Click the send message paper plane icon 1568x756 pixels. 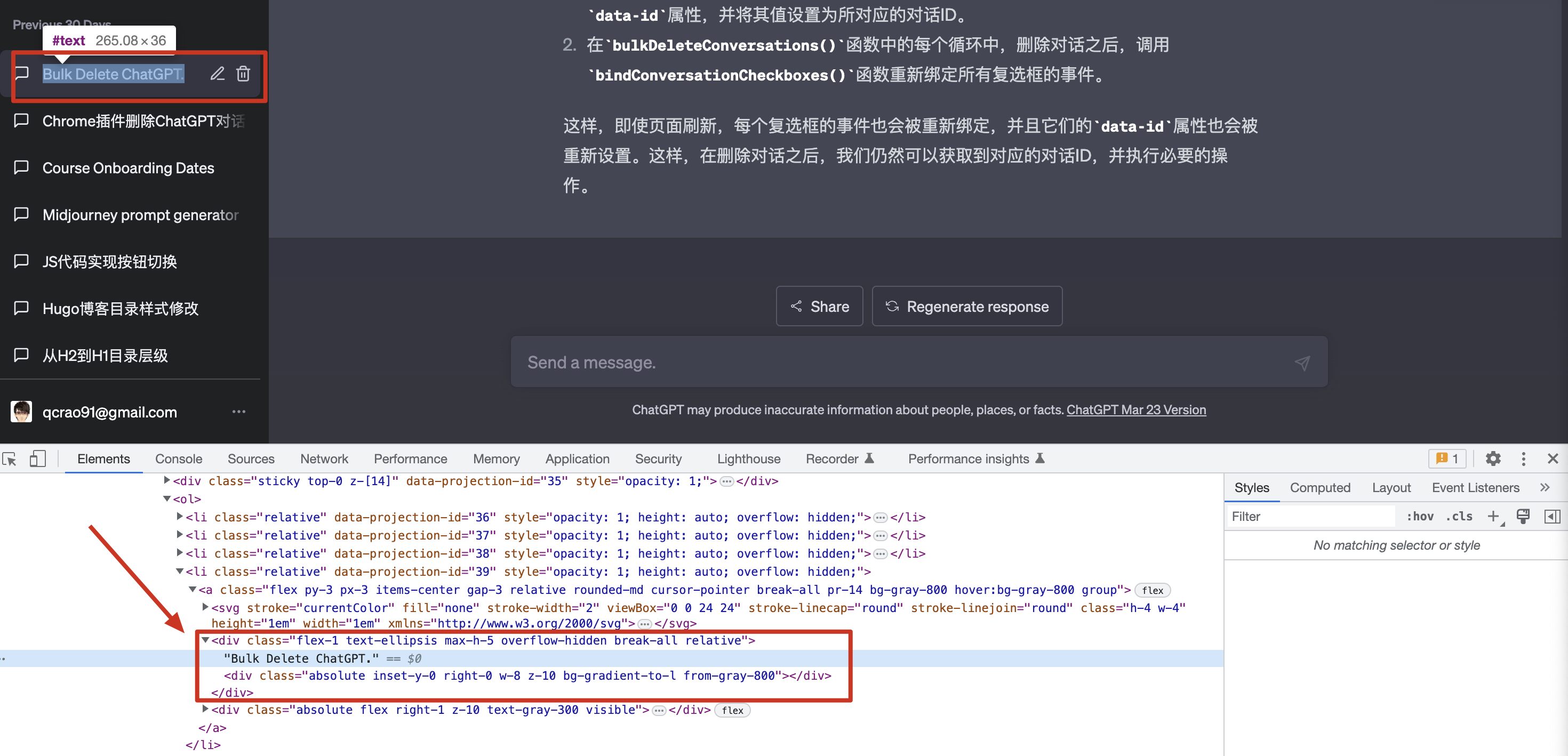[1301, 363]
